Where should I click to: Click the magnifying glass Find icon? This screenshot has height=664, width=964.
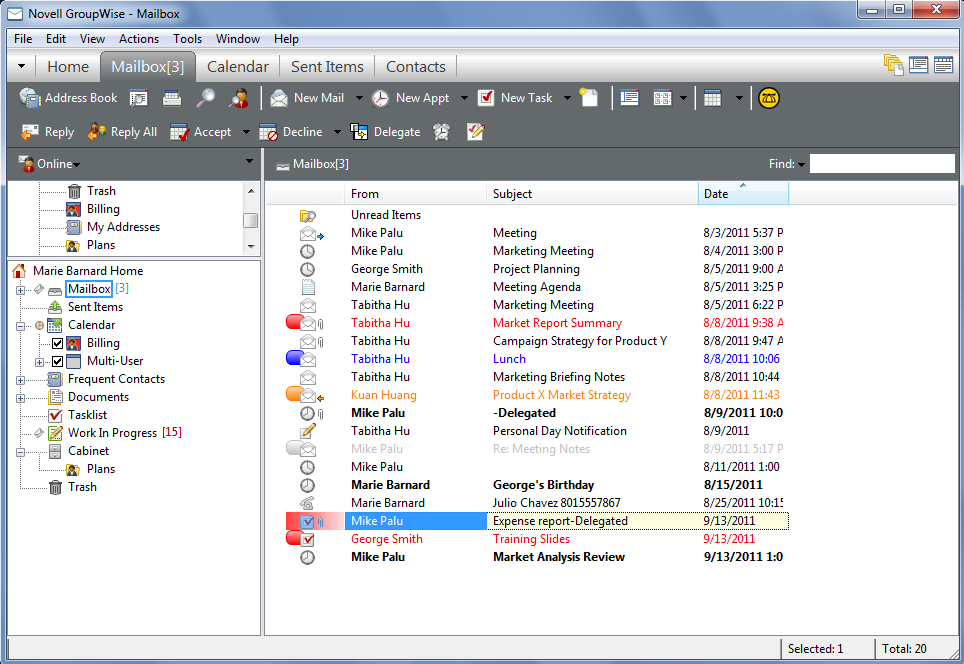205,98
